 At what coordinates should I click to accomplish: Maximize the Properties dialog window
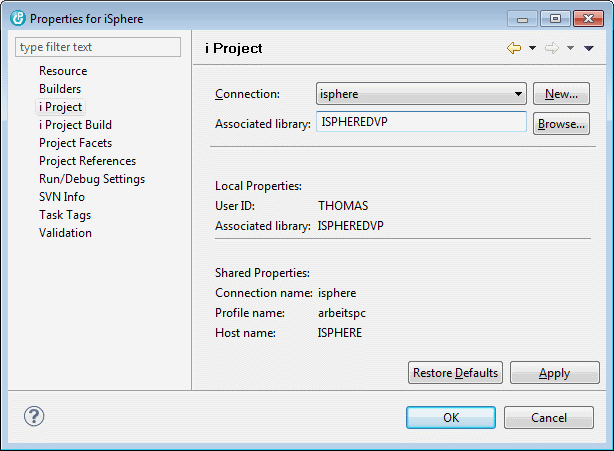click(x=555, y=19)
